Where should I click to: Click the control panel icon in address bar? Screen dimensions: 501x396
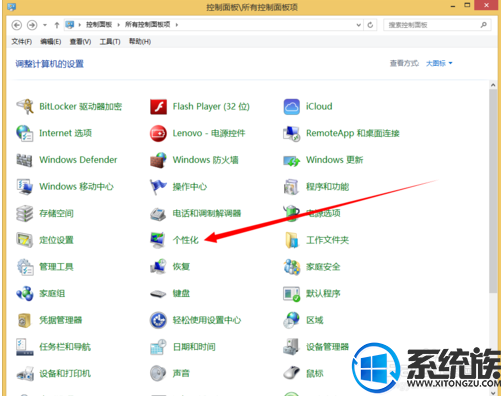70,25
